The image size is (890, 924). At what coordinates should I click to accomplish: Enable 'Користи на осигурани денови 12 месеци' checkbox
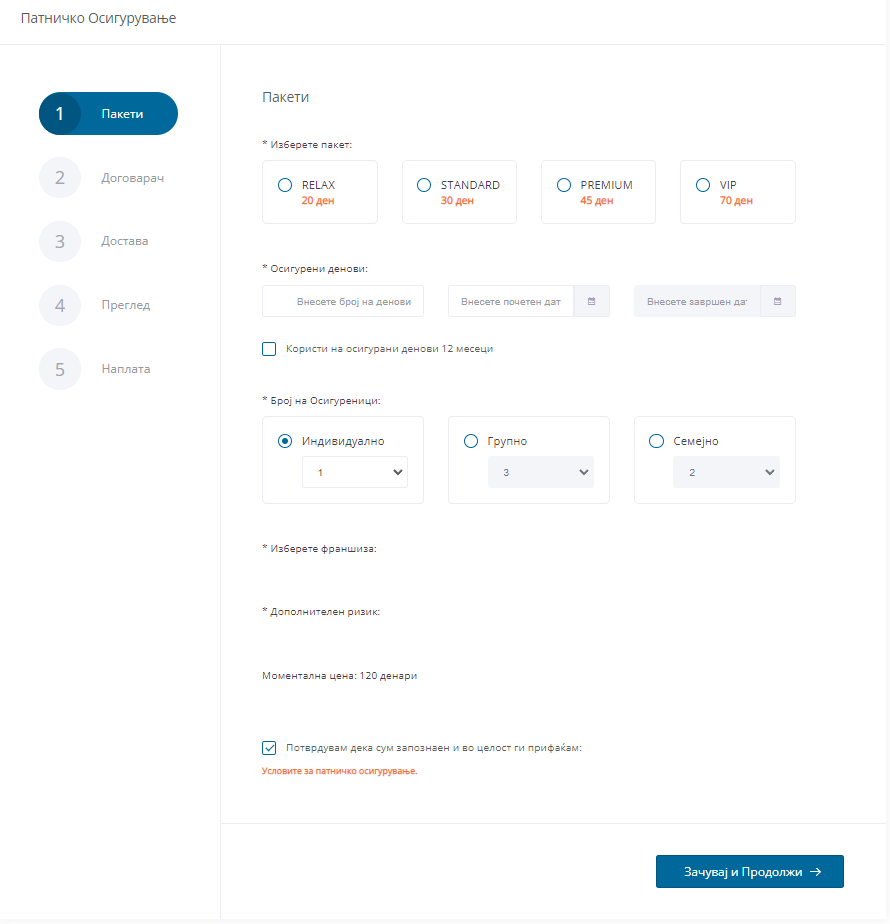[269, 349]
